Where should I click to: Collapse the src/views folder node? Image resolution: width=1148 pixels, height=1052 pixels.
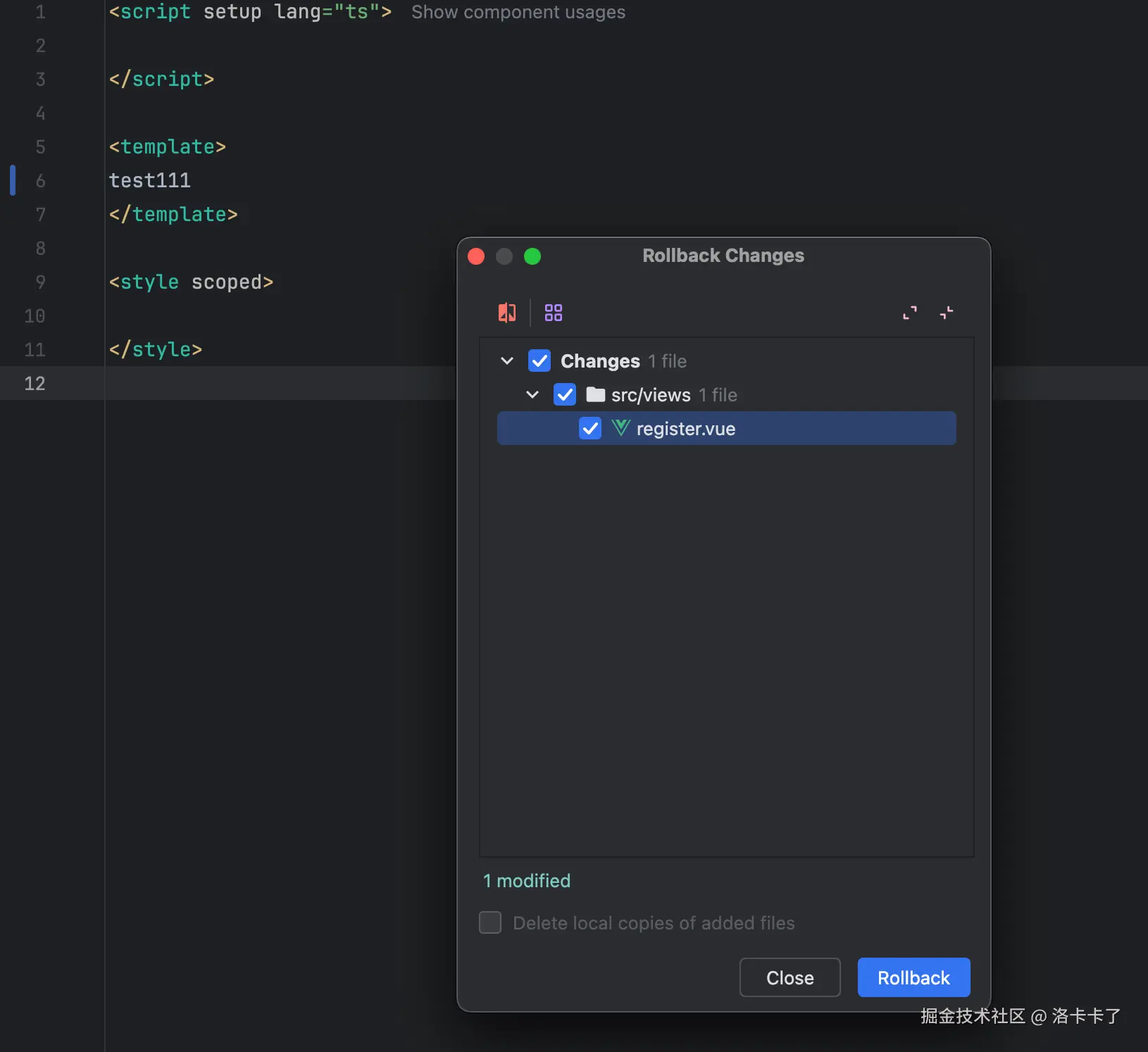click(532, 395)
